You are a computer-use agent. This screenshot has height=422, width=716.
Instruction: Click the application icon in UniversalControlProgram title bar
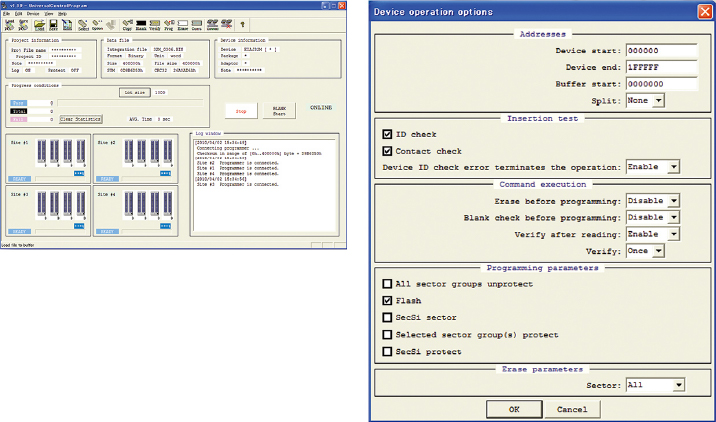click(5, 5)
